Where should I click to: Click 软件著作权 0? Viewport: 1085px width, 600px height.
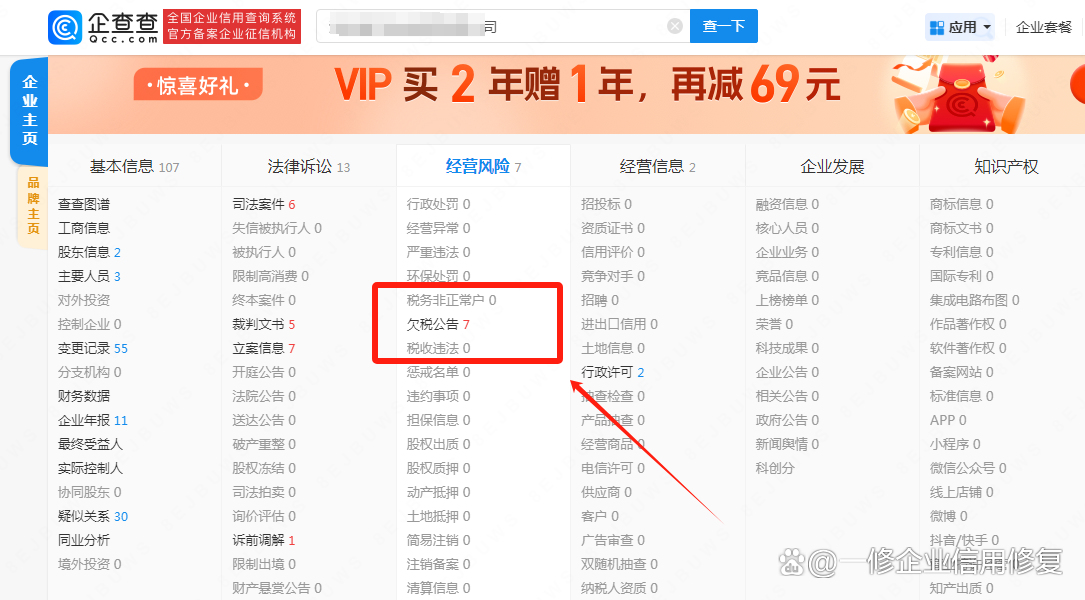pos(968,348)
